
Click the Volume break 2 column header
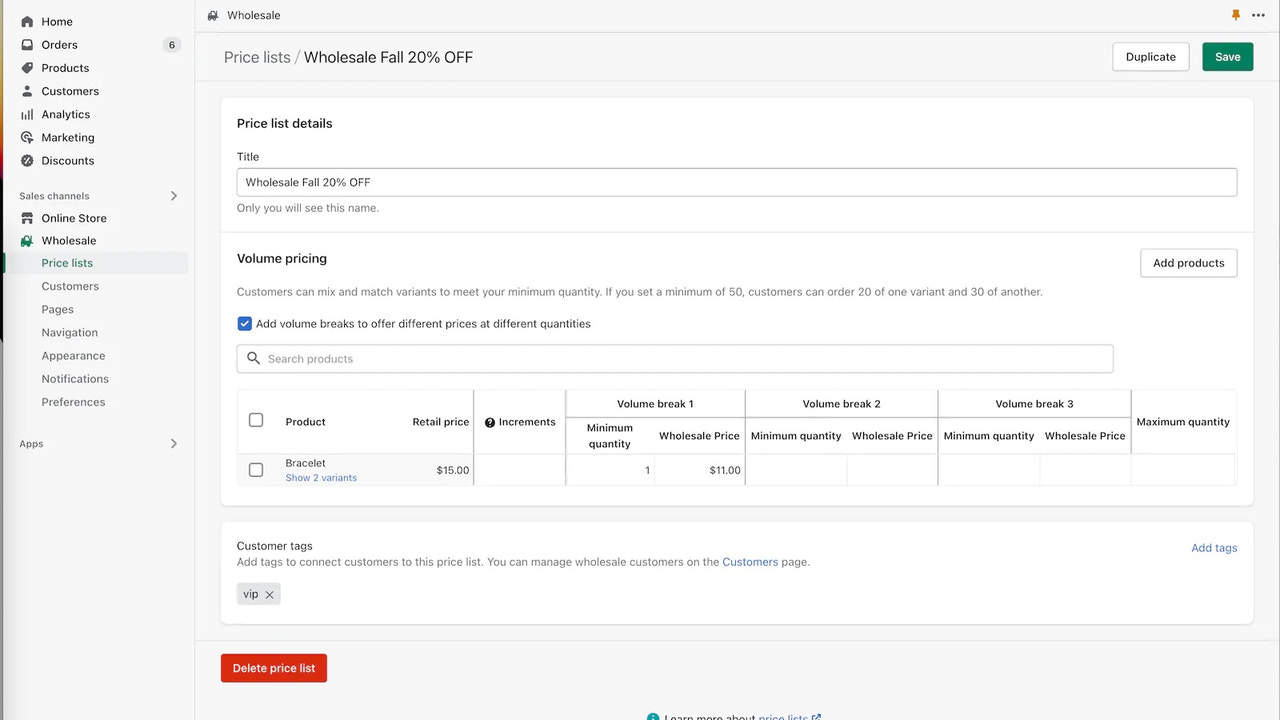pyautogui.click(x=841, y=404)
